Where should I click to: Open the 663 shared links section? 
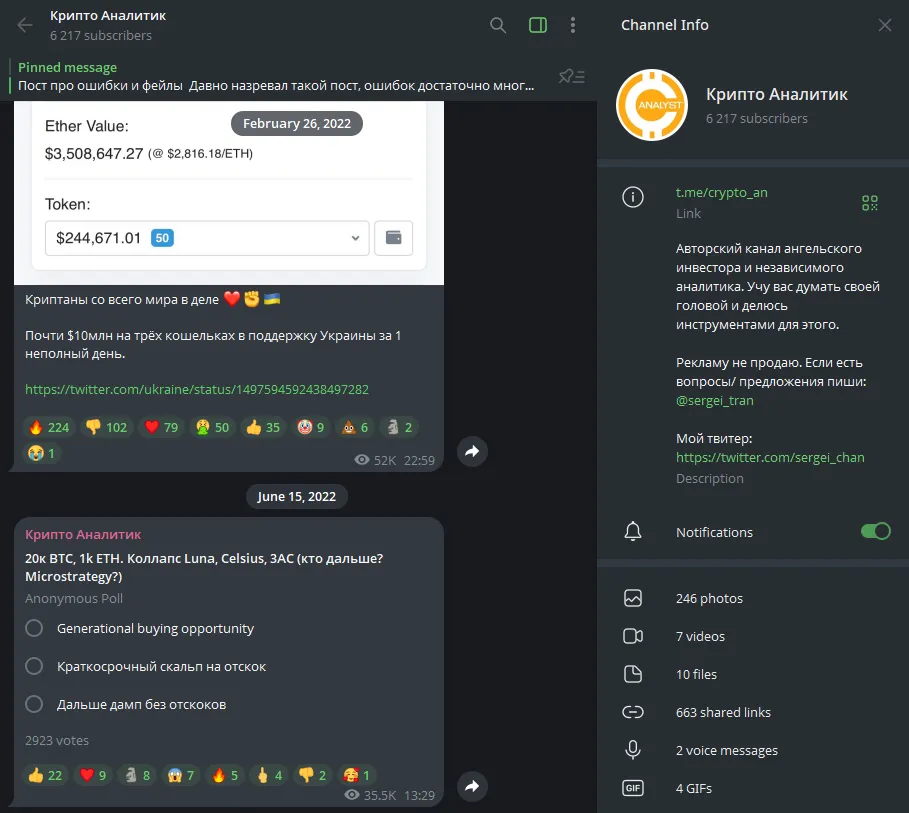click(x=752, y=713)
